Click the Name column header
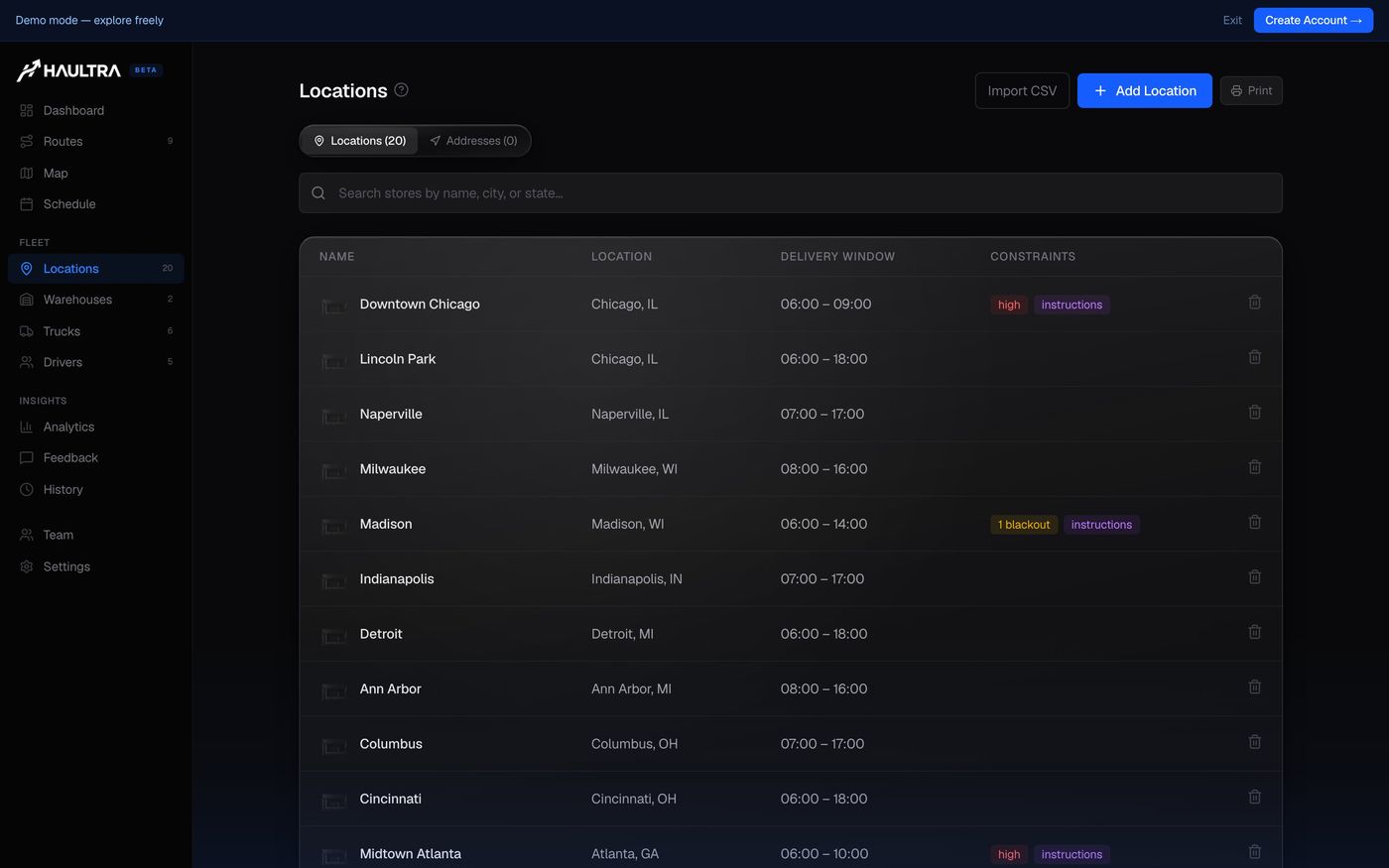Image resolution: width=1389 pixels, height=868 pixels. pos(337,256)
